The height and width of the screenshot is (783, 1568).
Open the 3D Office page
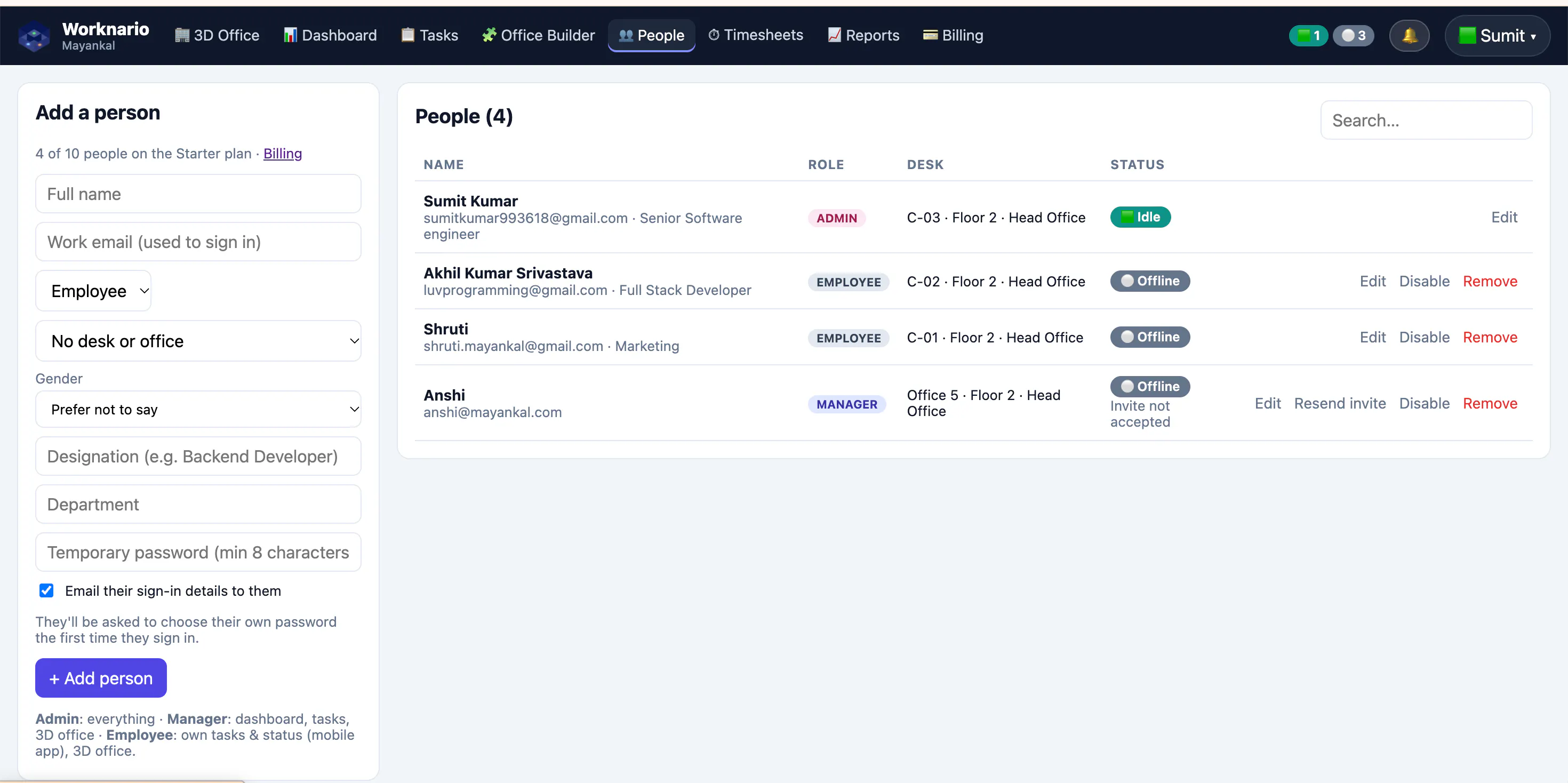(x=217, y=35)
